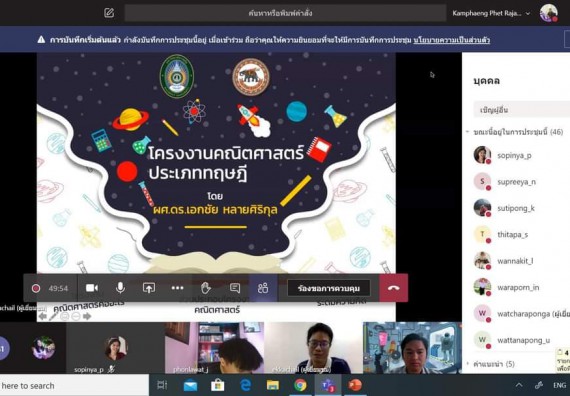Open File Explorer on the taskbar
The height and width of the screenshot is (396, 570).
(x=273, y=385)
